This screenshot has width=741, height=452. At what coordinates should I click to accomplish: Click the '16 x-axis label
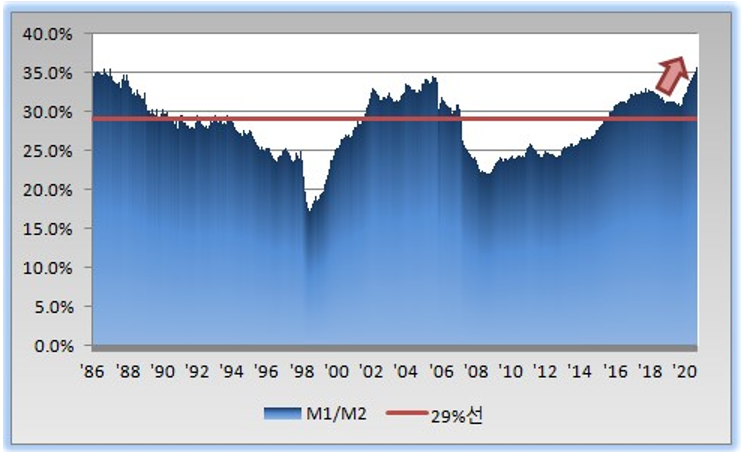[615, 372]
